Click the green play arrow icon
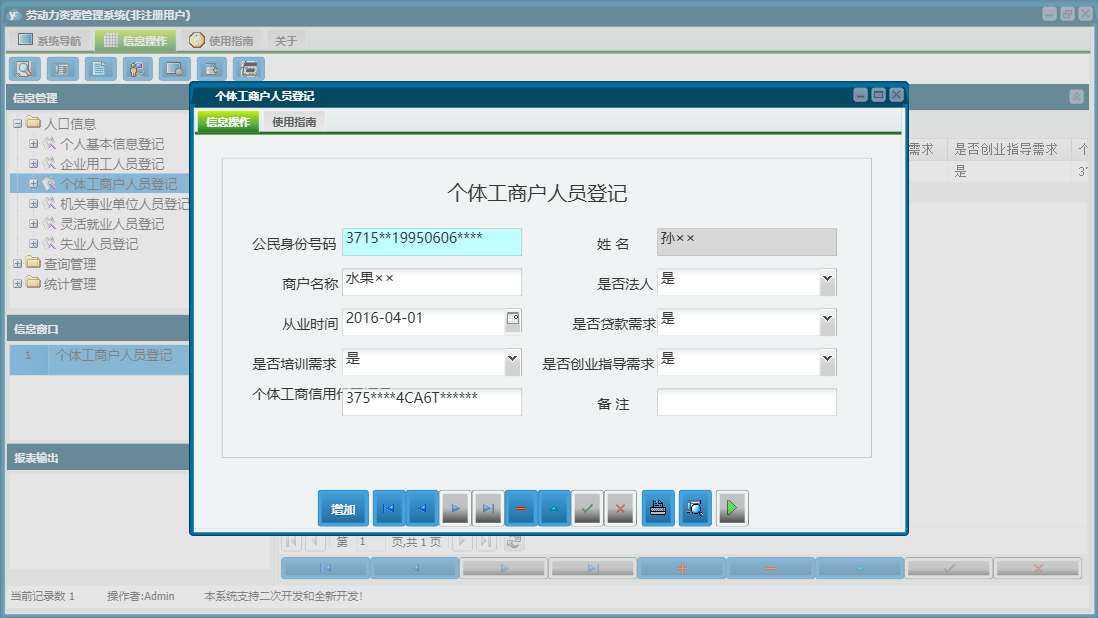The image size is (1098, 618). 732,509
